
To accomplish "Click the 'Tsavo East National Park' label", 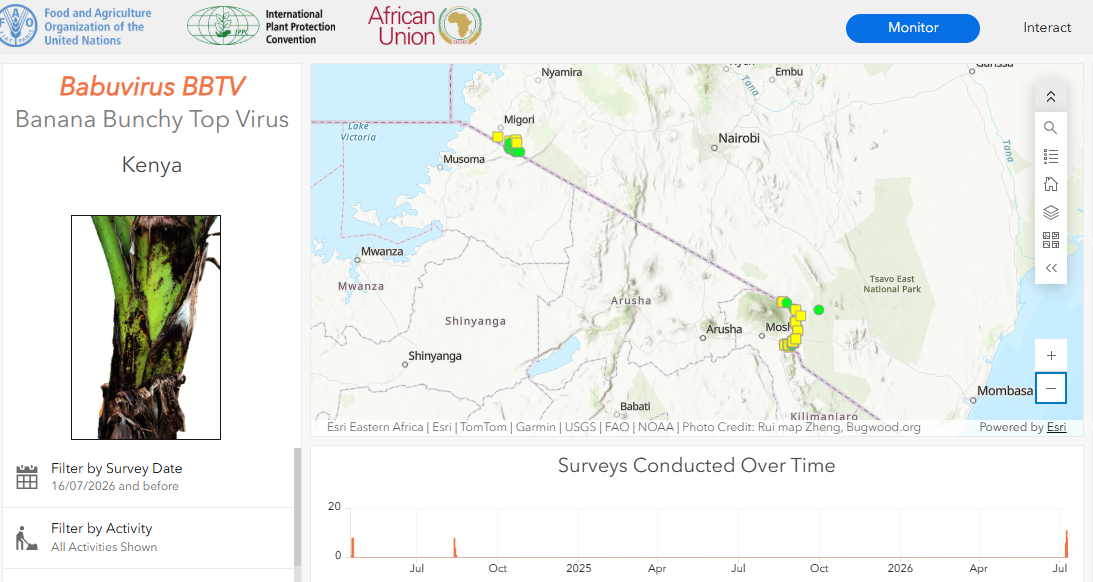I will pos(892,284).
